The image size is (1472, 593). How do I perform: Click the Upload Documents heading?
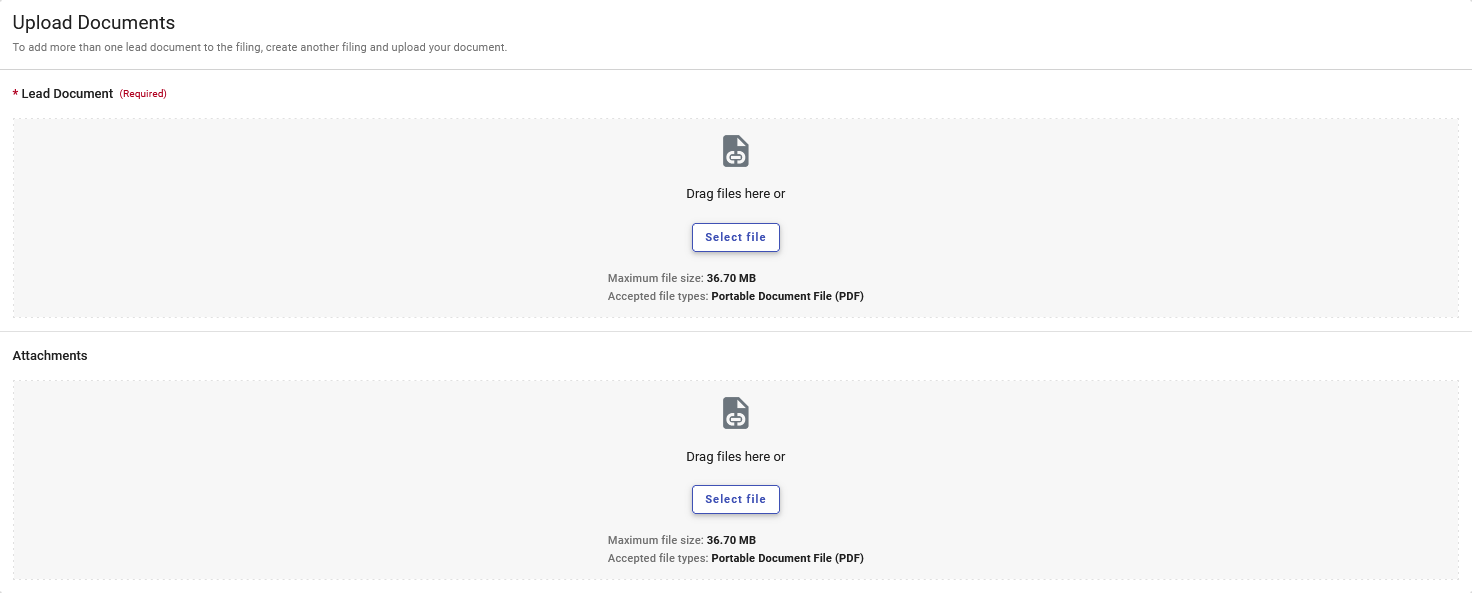(x=94, y=23)
